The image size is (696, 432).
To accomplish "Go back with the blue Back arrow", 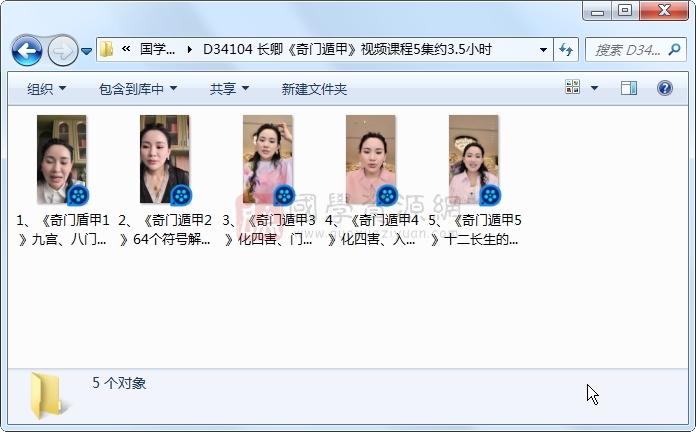I will 27,51.
